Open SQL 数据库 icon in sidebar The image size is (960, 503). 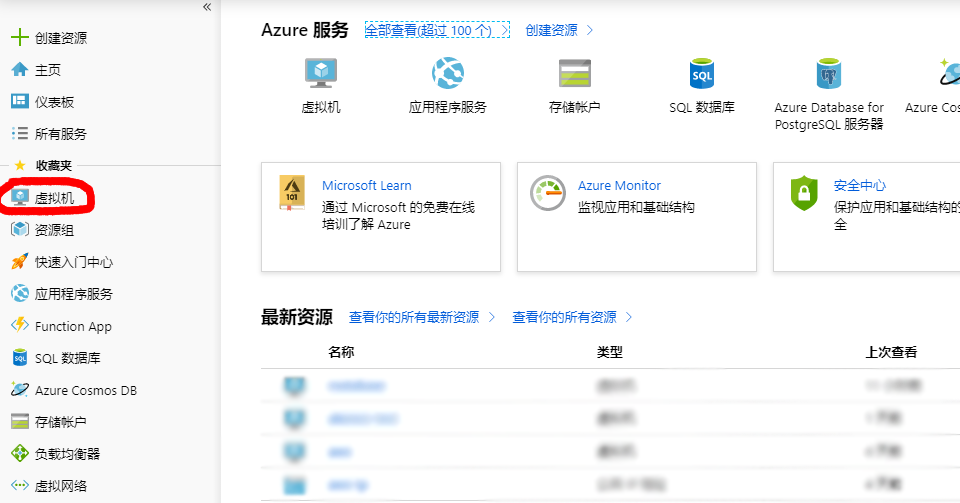pos(20,358)
